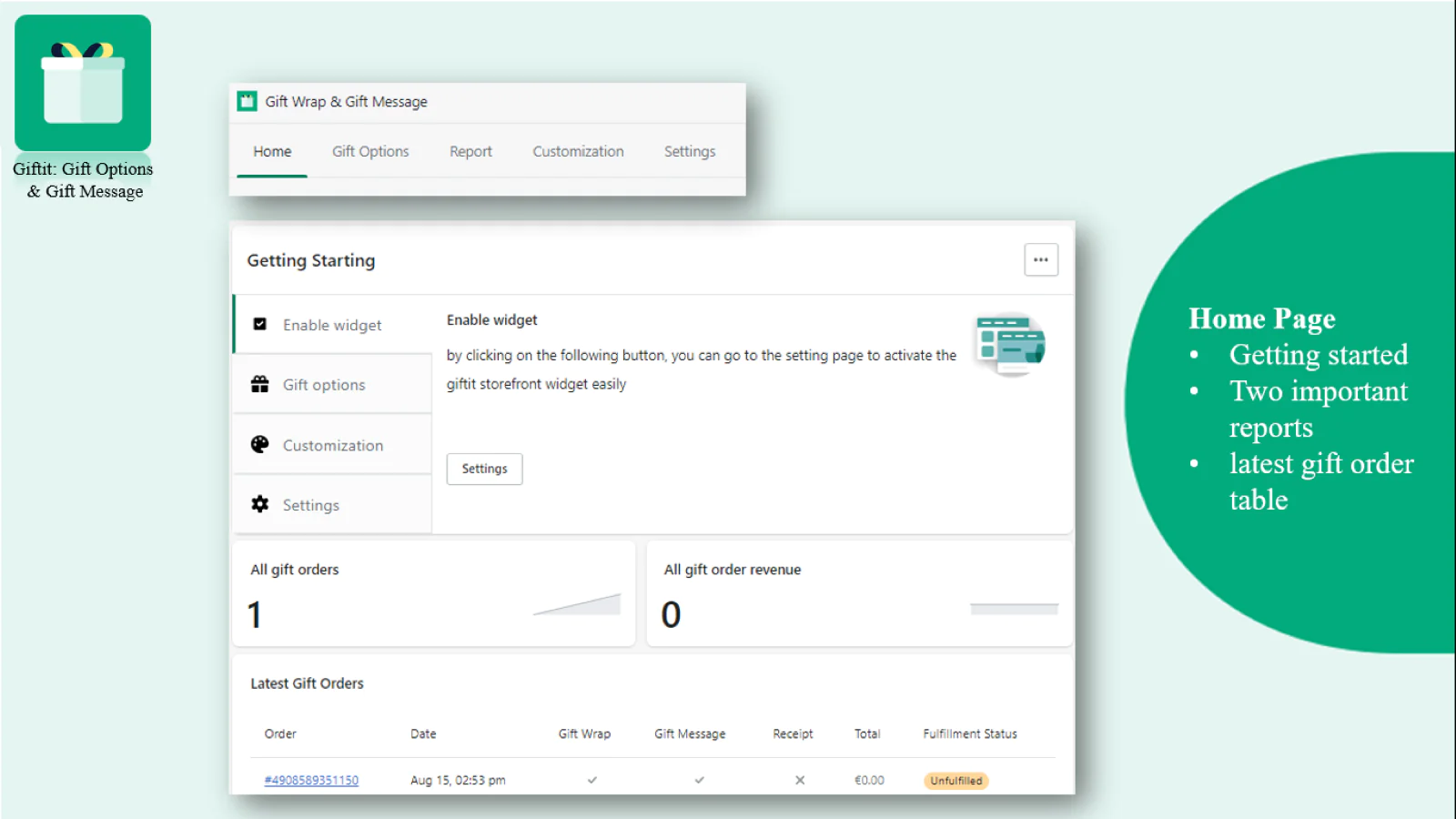The width and height of the screenshot is (1456, 819).
Task: Expand the Customization step in sidebar
Action: [x=333, y=445]
